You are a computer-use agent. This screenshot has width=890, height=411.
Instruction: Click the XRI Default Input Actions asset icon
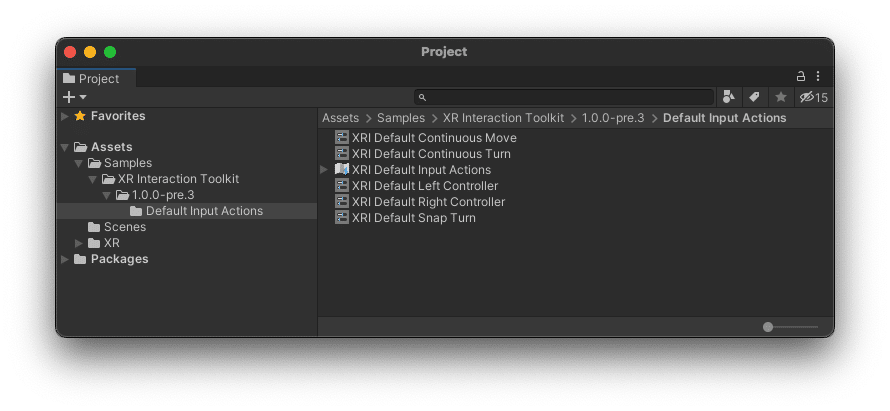click(342, 170)
